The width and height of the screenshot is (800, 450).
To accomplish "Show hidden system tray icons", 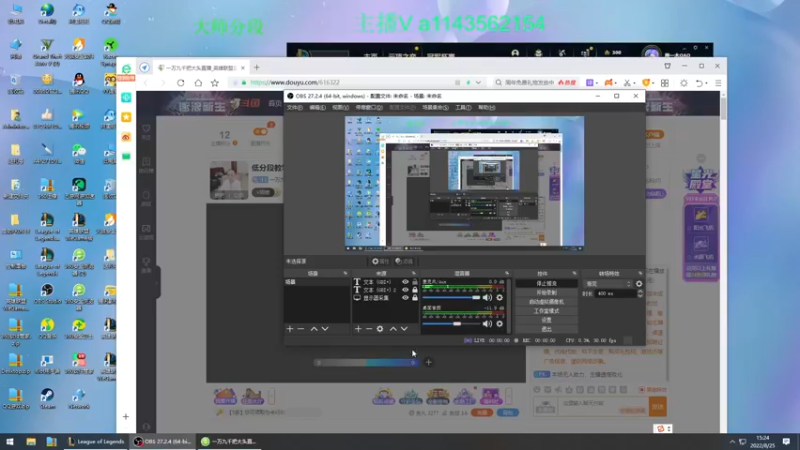I will pyautogui.click(x=732, y=441).
